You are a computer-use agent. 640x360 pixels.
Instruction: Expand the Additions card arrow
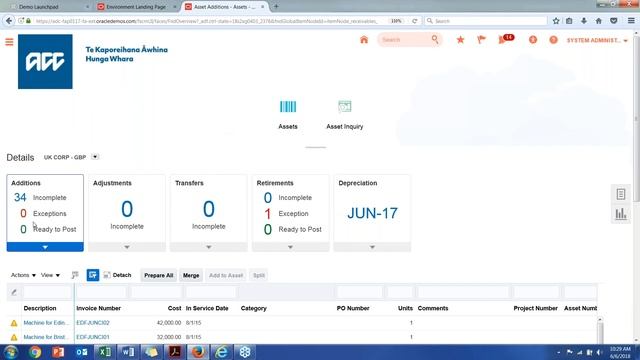[x=45, y=247]
